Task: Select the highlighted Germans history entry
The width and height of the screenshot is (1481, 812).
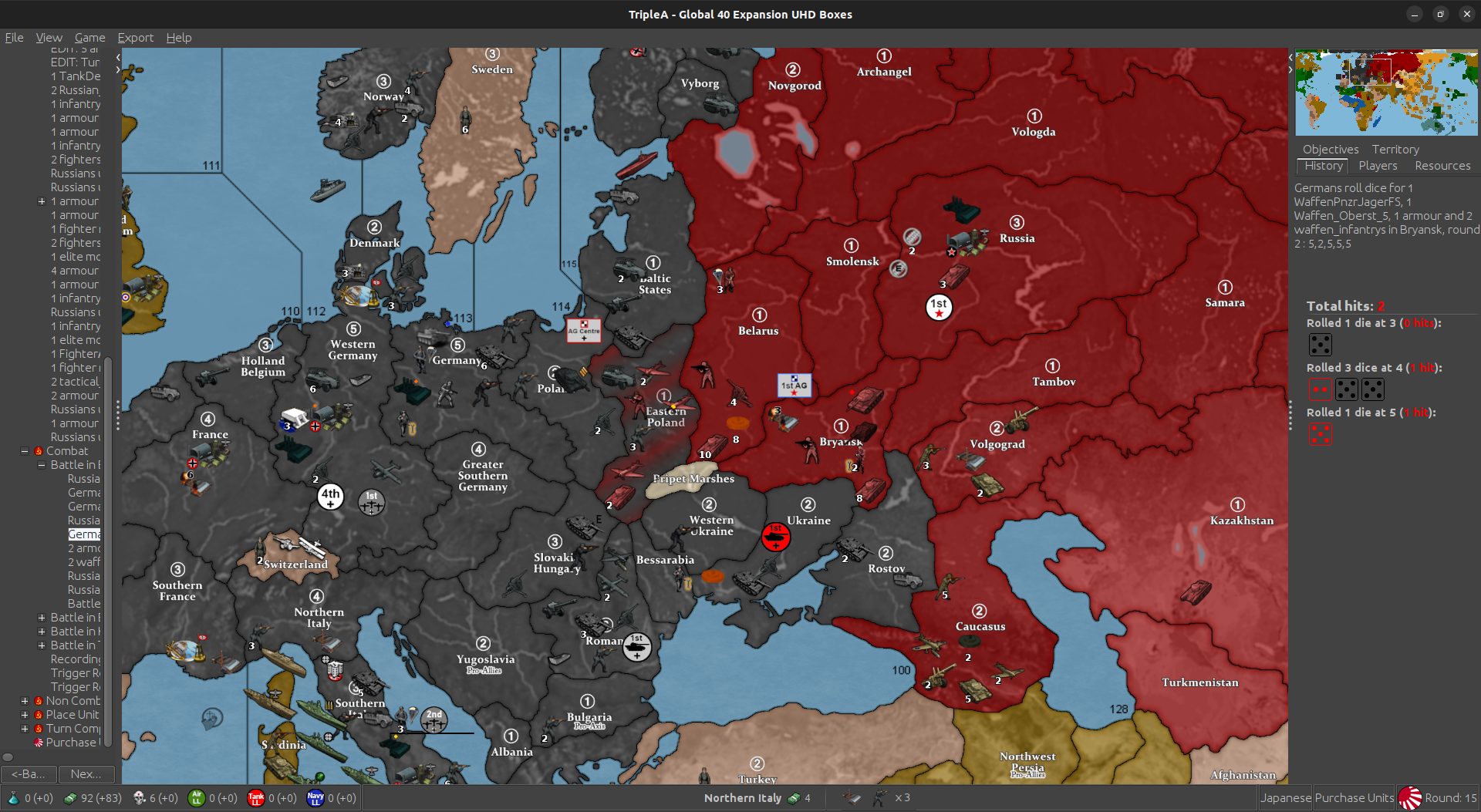Action: click(84, 534)
